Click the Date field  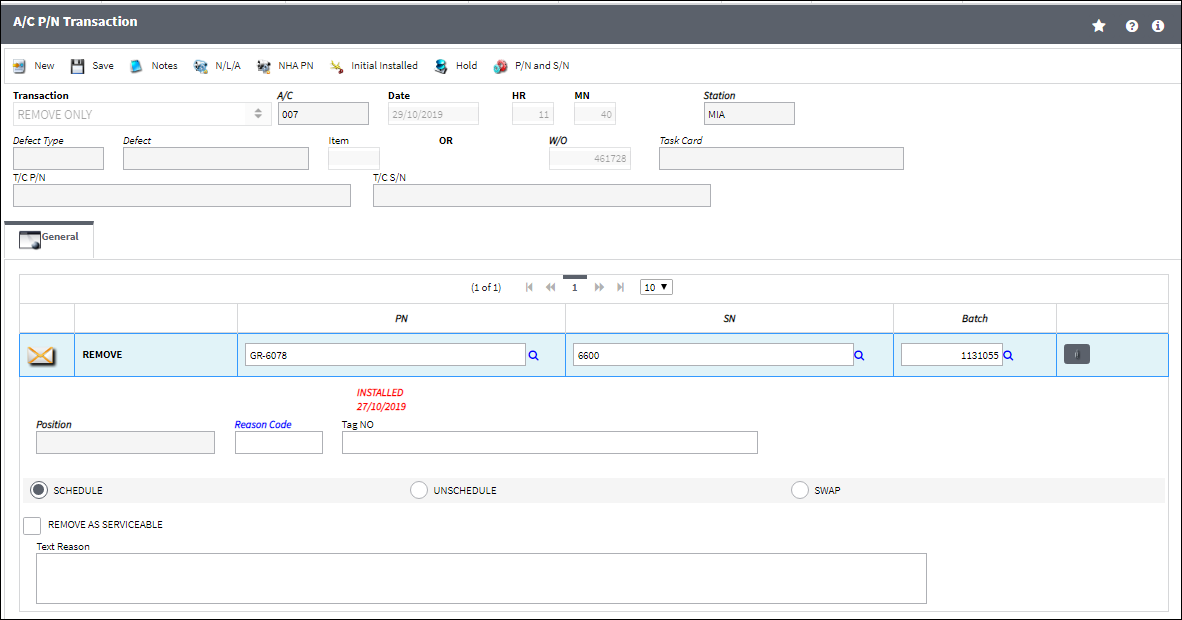[x=433, y=114]
